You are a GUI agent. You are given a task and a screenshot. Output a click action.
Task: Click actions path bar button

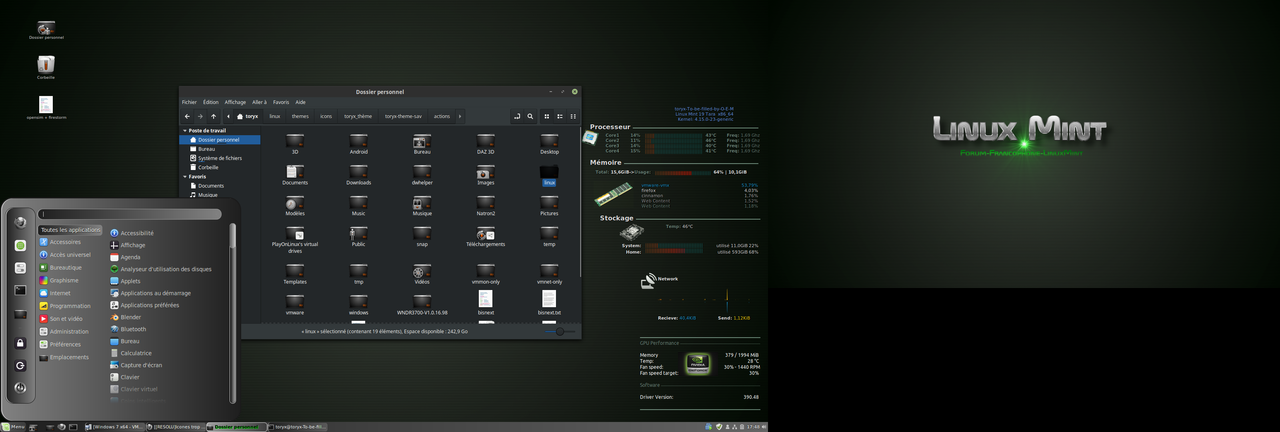point(442,116)
